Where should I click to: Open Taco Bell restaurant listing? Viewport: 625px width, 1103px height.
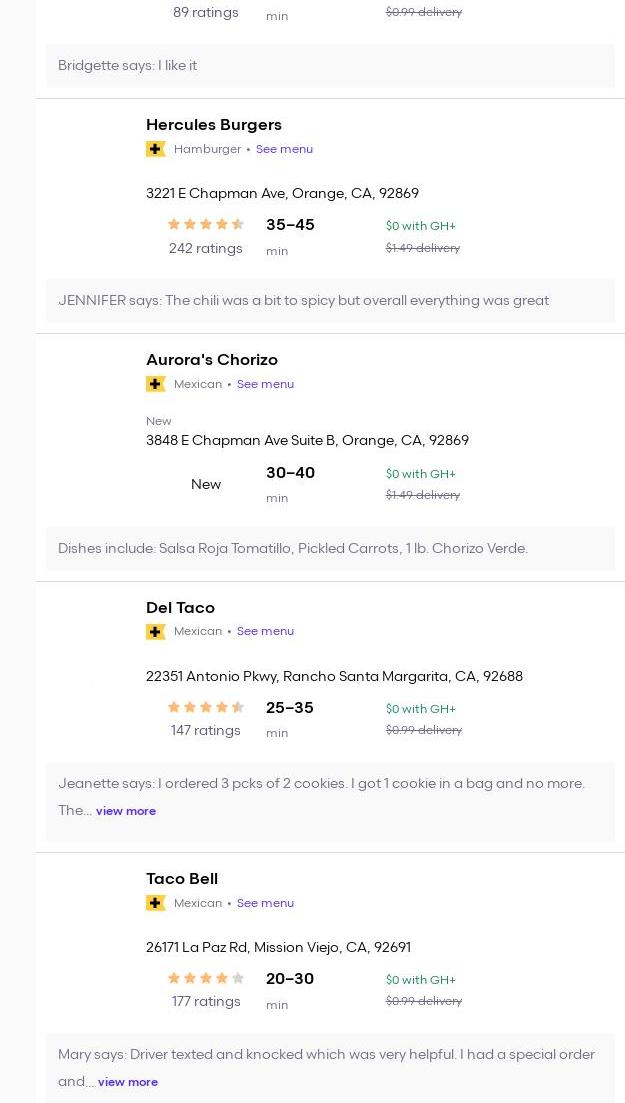pyautogui.click(x=182, y=879)
